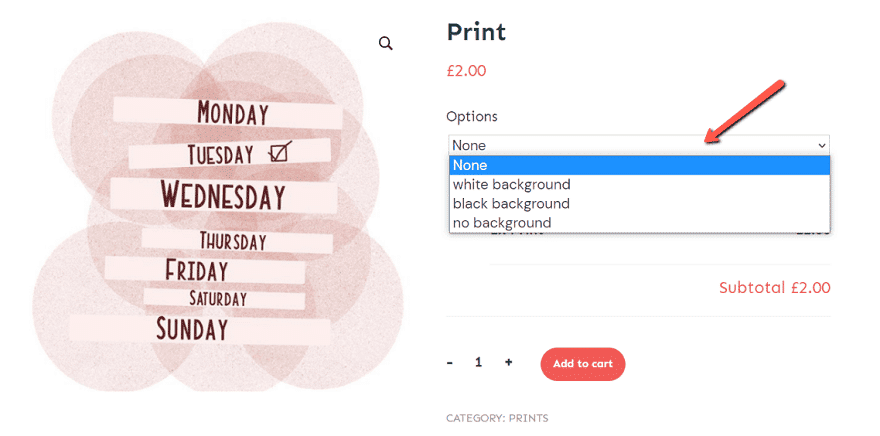Open the PRINTS category link
This screenshot has height=436, width=880.
tap(528, 418)
